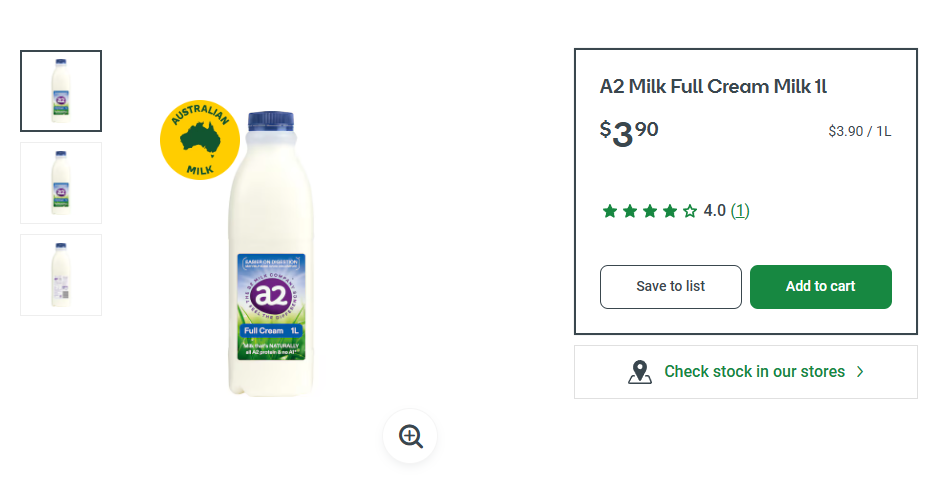This screenshot has height=495, width=935.
Task: Select the first product thumbnail
Action: 61,91
